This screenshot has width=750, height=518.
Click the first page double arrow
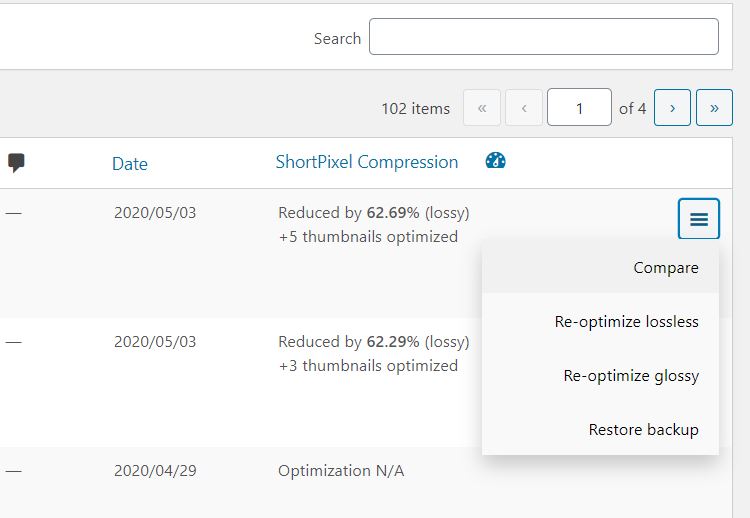click(482, 108)
